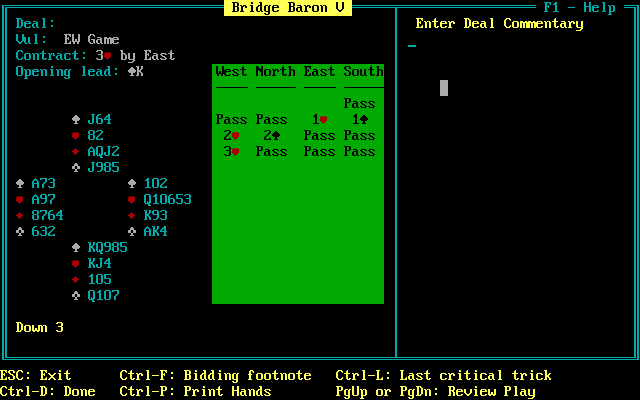Image resolution: width=640 pixels, height=400 pixels.
Task: Click West's heart holding A97
Action: [43, 200]
